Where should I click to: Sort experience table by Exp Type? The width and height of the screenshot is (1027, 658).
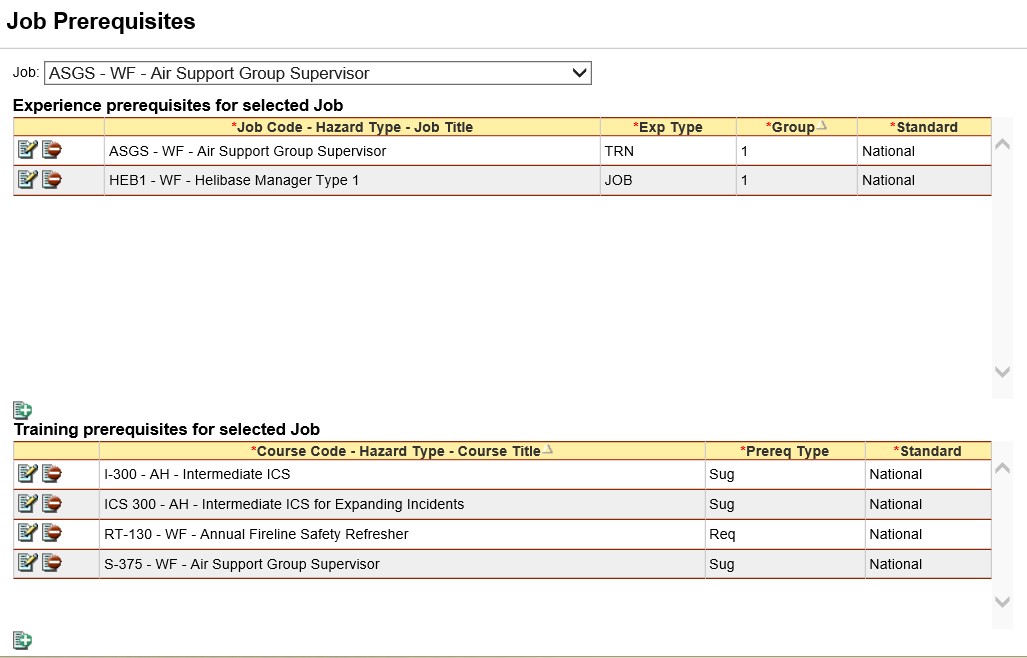(668, 127)
